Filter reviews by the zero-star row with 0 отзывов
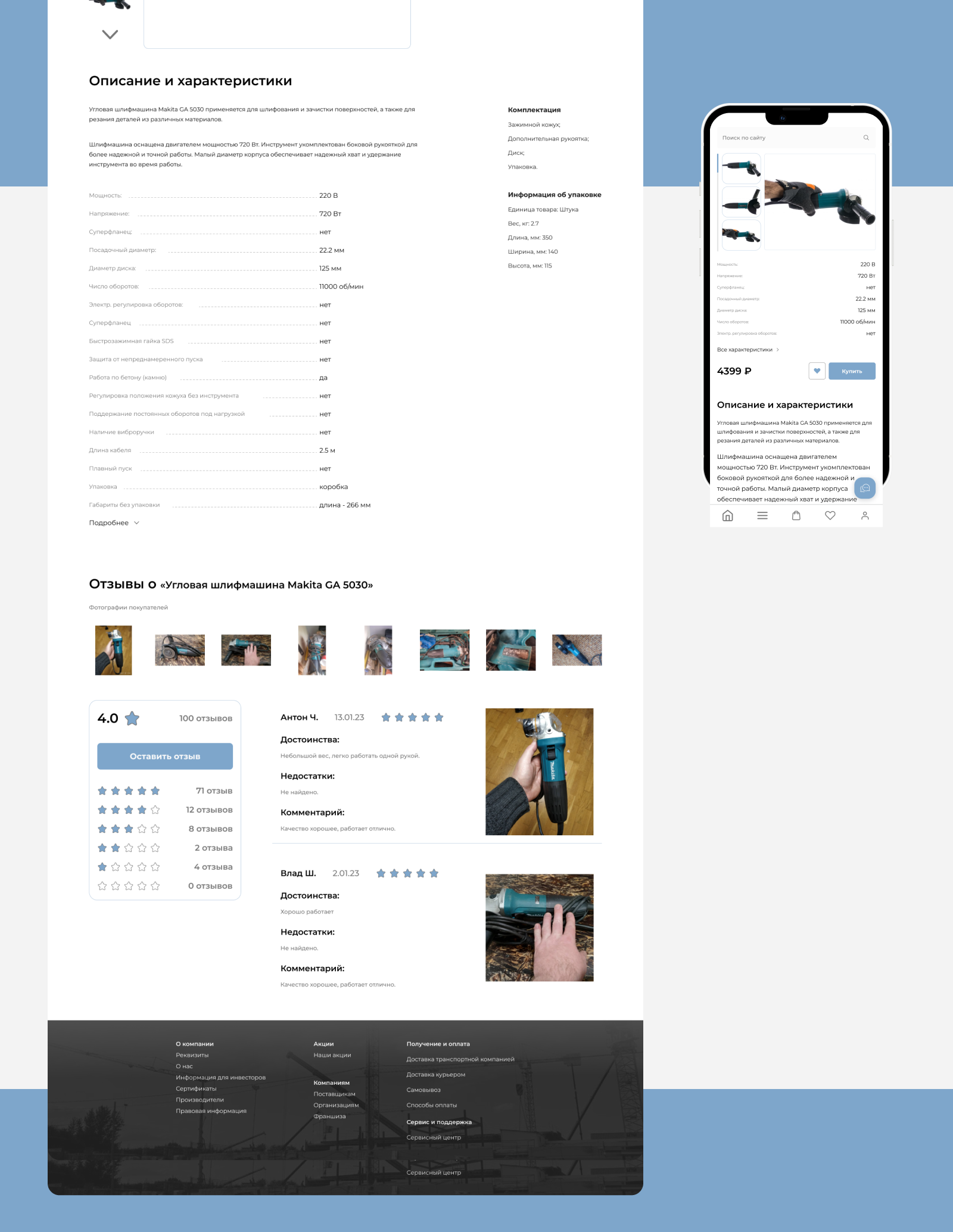 click(165, 886)
